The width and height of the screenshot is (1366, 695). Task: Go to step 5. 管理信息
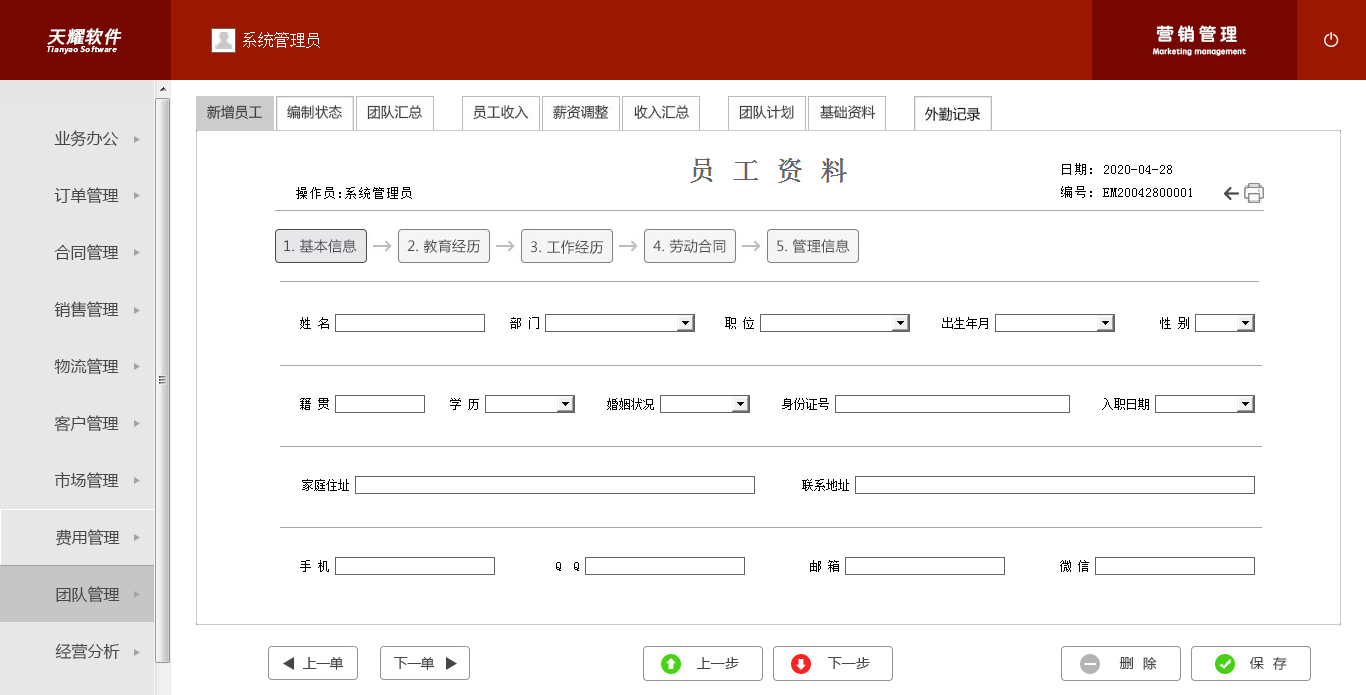813,246
